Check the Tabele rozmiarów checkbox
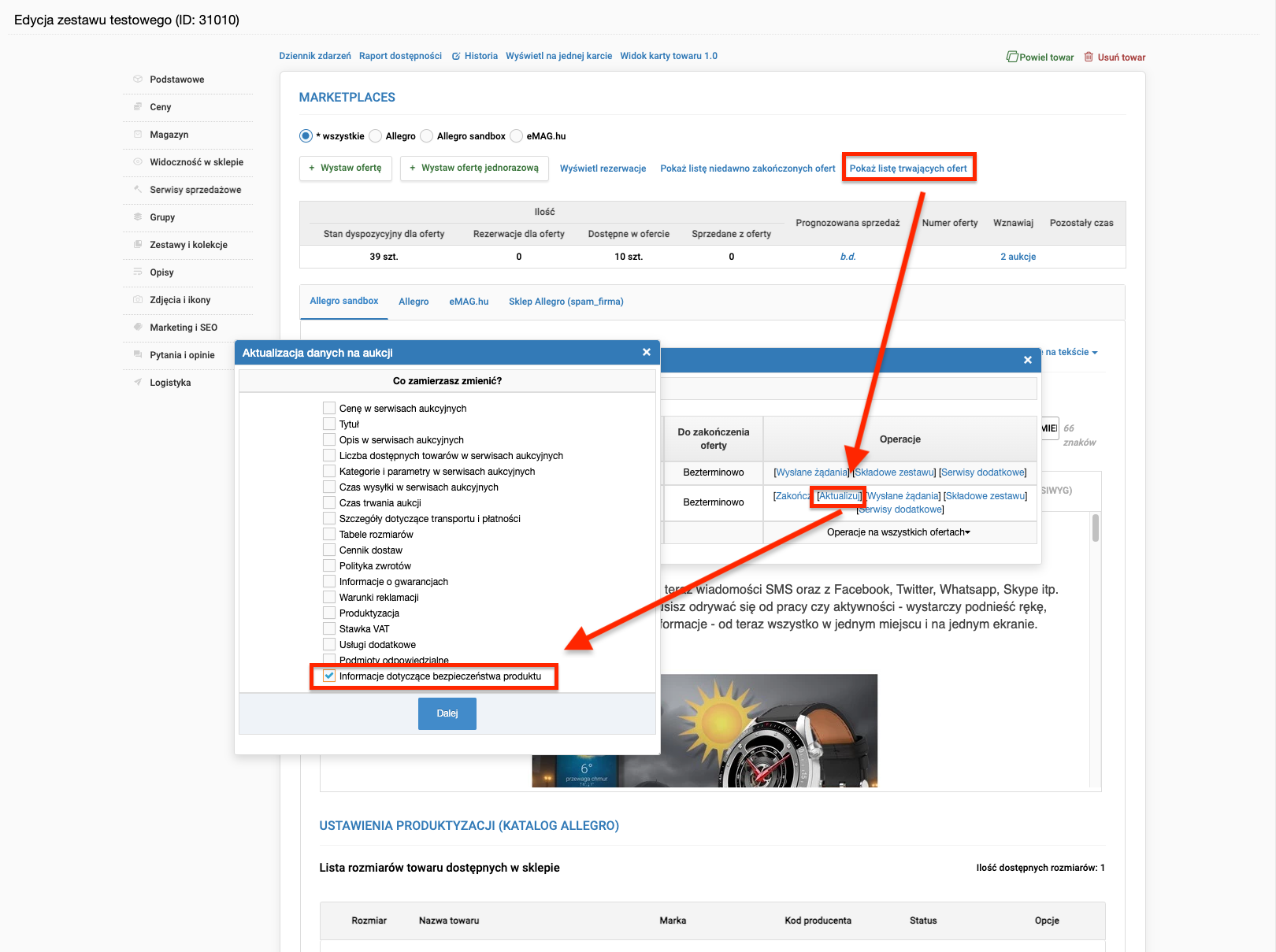Viewport: 1276px width, 952px height. click(329, 534)
